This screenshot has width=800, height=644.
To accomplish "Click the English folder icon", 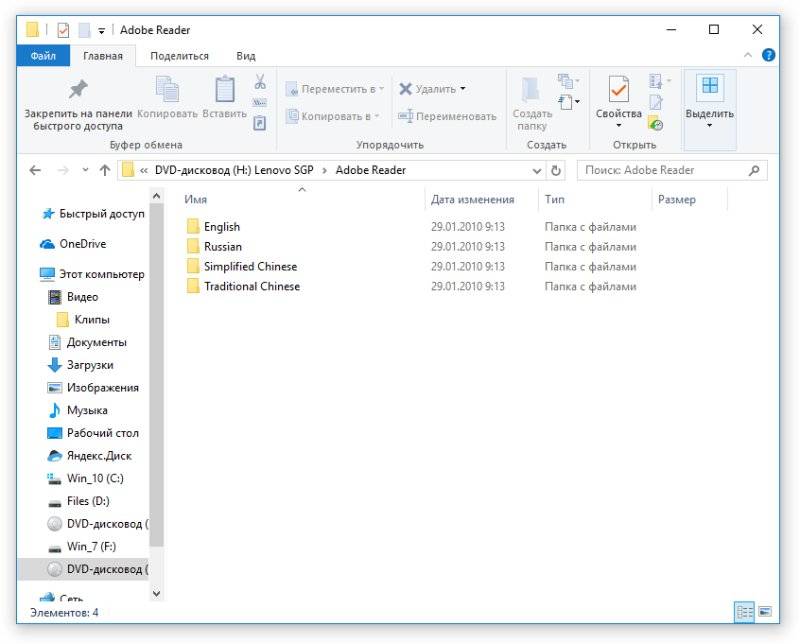I will pos(193,226).
